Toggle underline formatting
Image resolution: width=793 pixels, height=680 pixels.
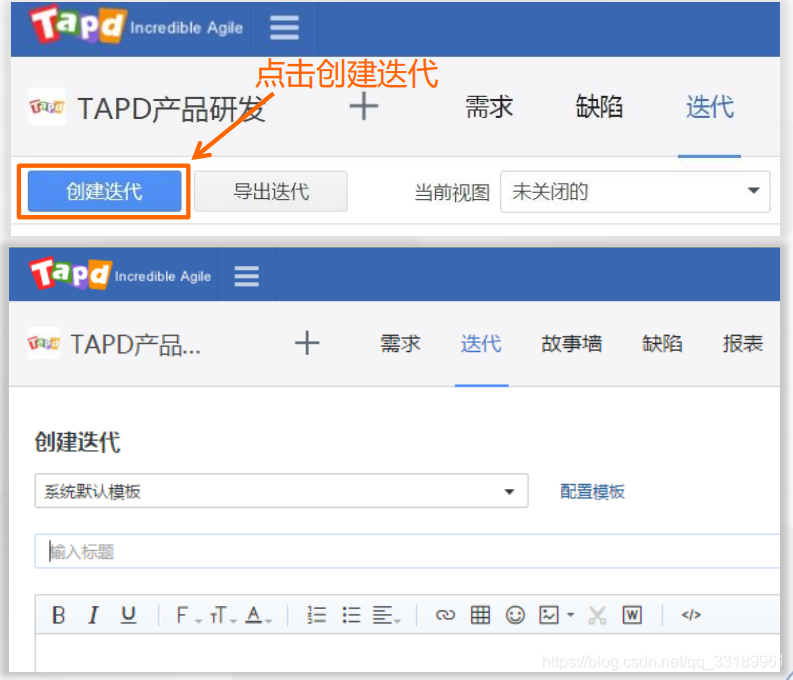[x=128, y=615]
